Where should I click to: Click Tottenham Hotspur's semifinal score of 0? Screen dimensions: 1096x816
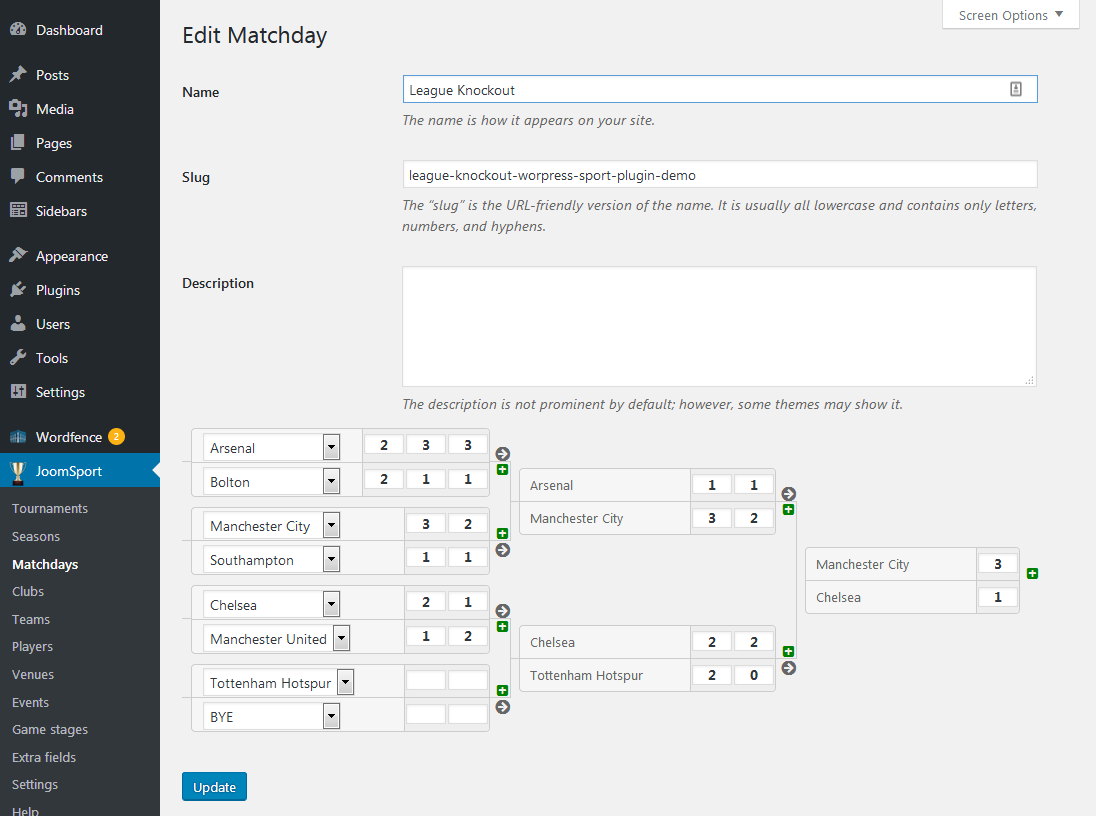tap(754, 675)
